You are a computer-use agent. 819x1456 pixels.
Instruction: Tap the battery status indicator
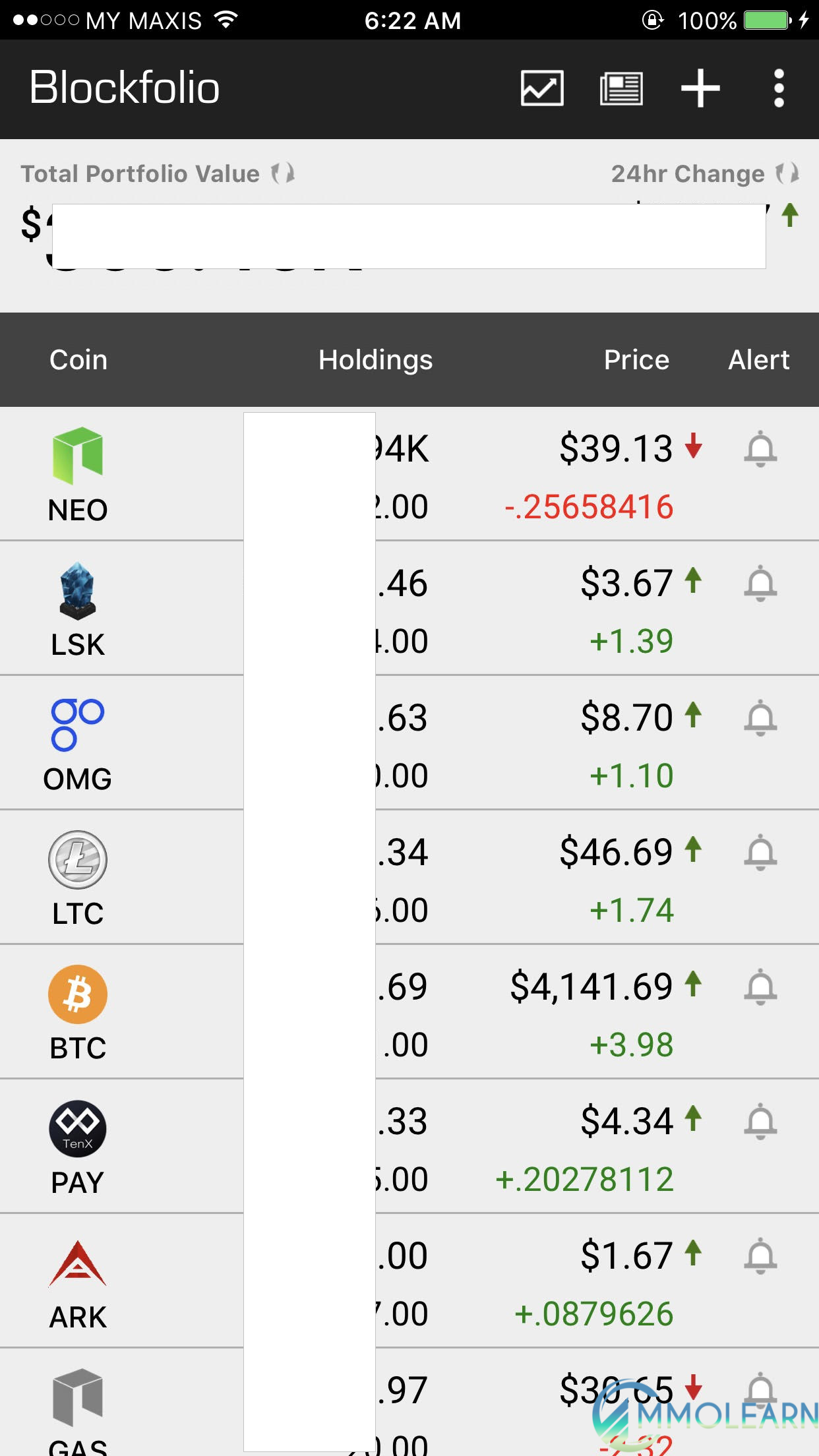(768, 20)
